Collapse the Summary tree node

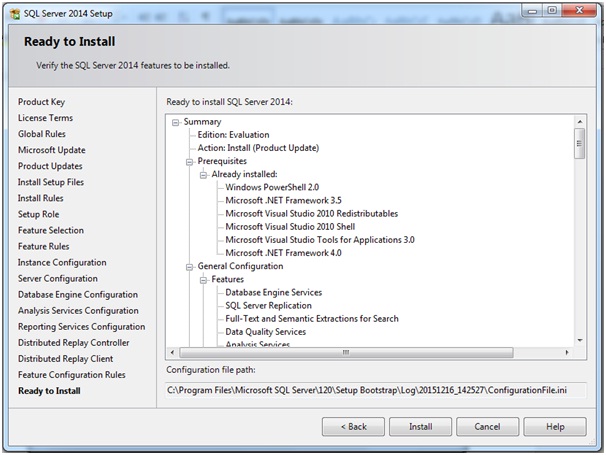[175, 123]
